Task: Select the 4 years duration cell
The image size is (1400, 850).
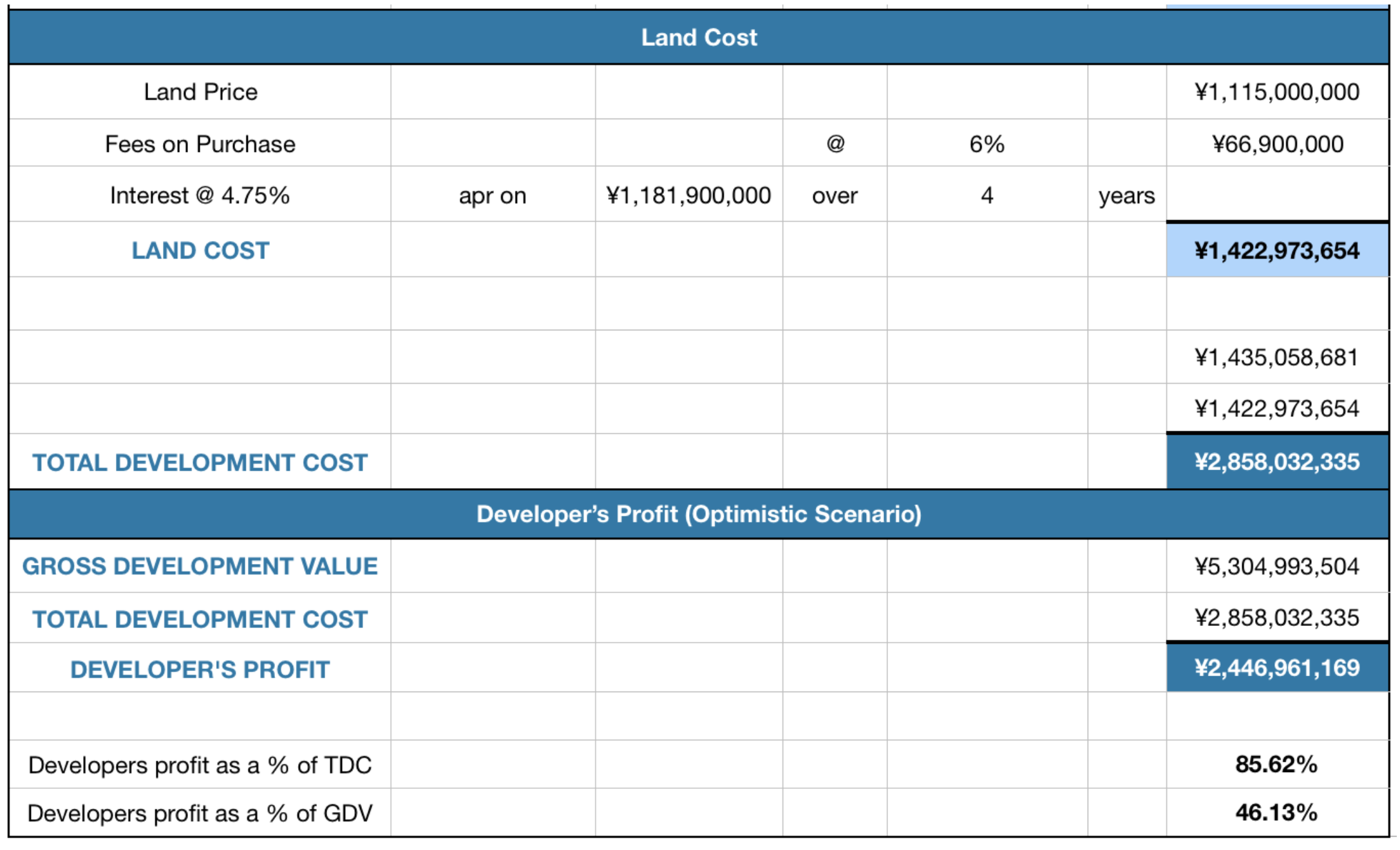Action: click(x=987, y=196)
